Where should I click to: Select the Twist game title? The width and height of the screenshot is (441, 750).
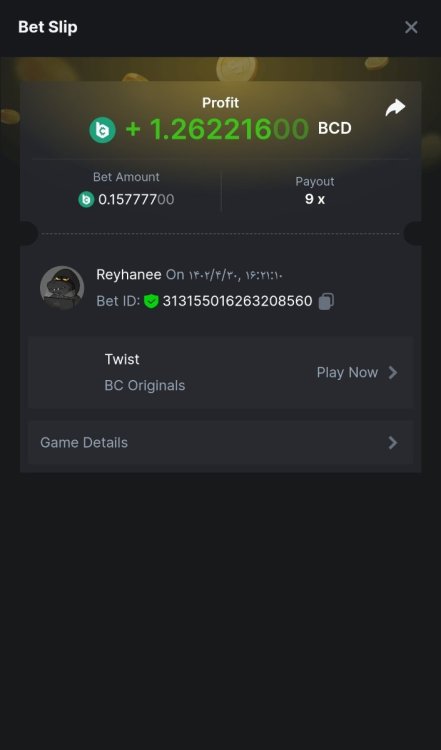[122, 359]
